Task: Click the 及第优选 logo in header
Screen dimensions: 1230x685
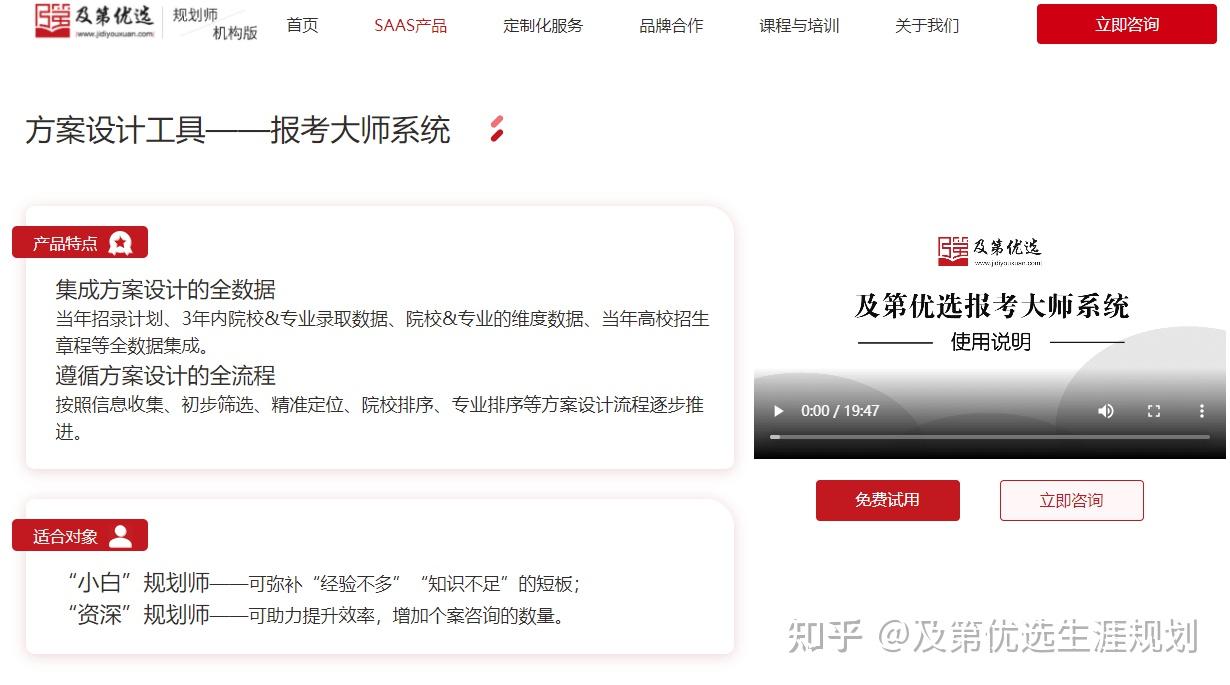Action: 95,21
